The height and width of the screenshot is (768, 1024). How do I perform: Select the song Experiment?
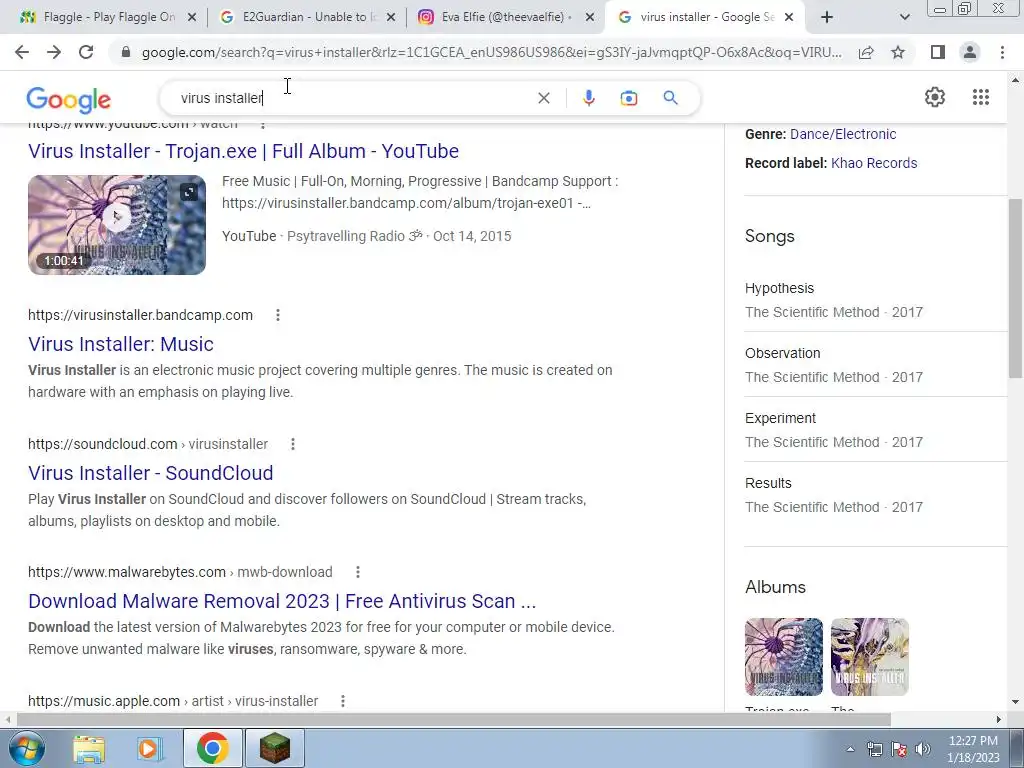(780, 418)
